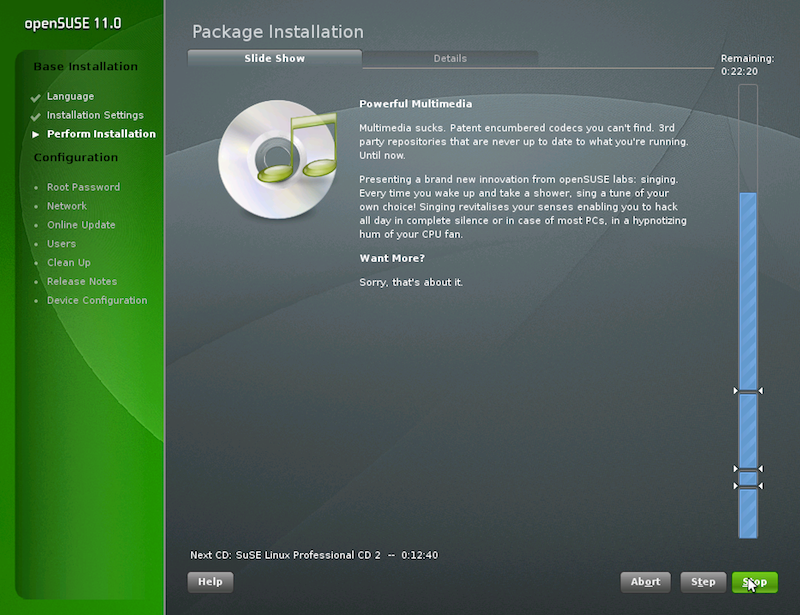Click the lowest CD marker on progress bar
The image size is (800, 615).
point(748,486)
